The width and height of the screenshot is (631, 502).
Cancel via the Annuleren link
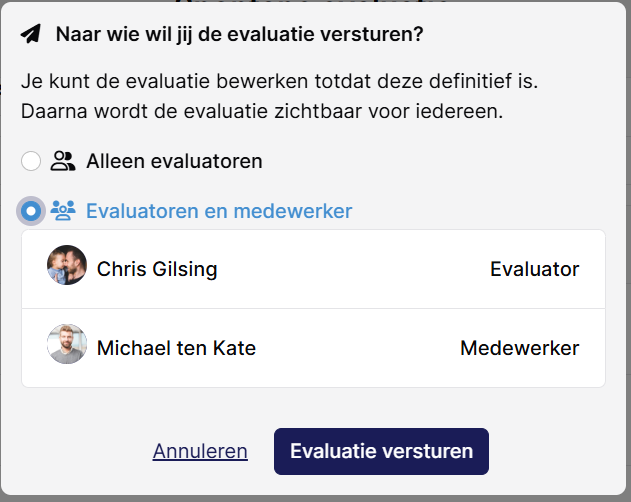point(200,451)
